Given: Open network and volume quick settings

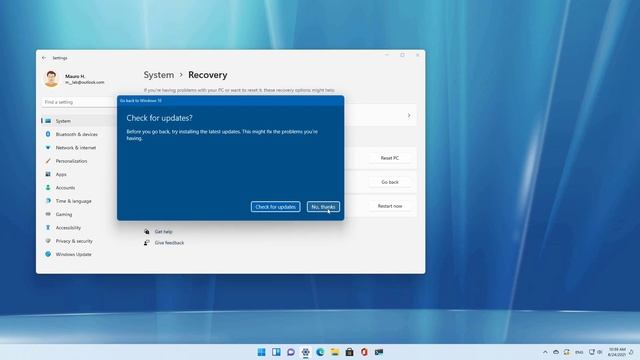Looking at the screenshot, I should tap(596, 352).
